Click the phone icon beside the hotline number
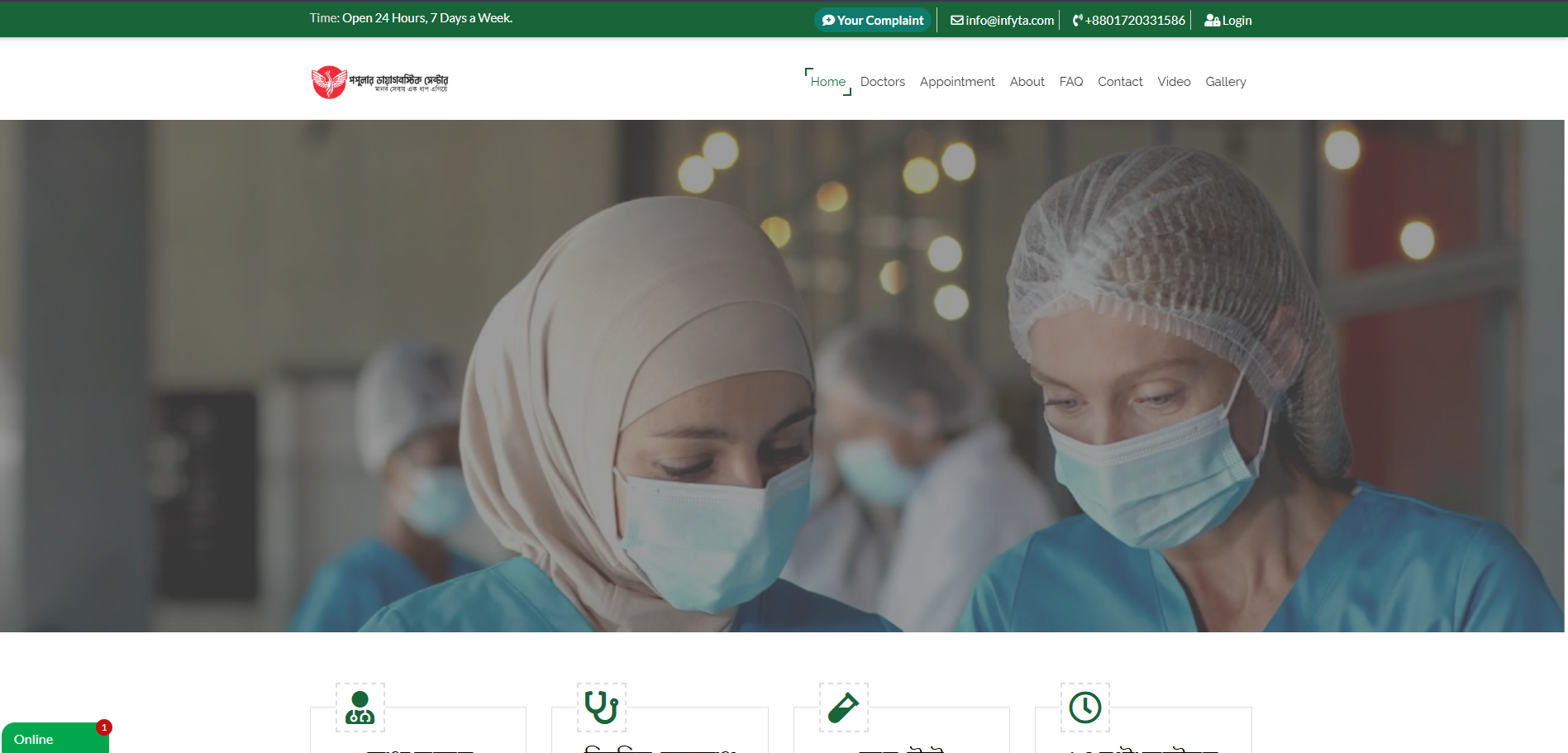The width and height of the screenshot is (1568, 753). (x=1076, y=20)
